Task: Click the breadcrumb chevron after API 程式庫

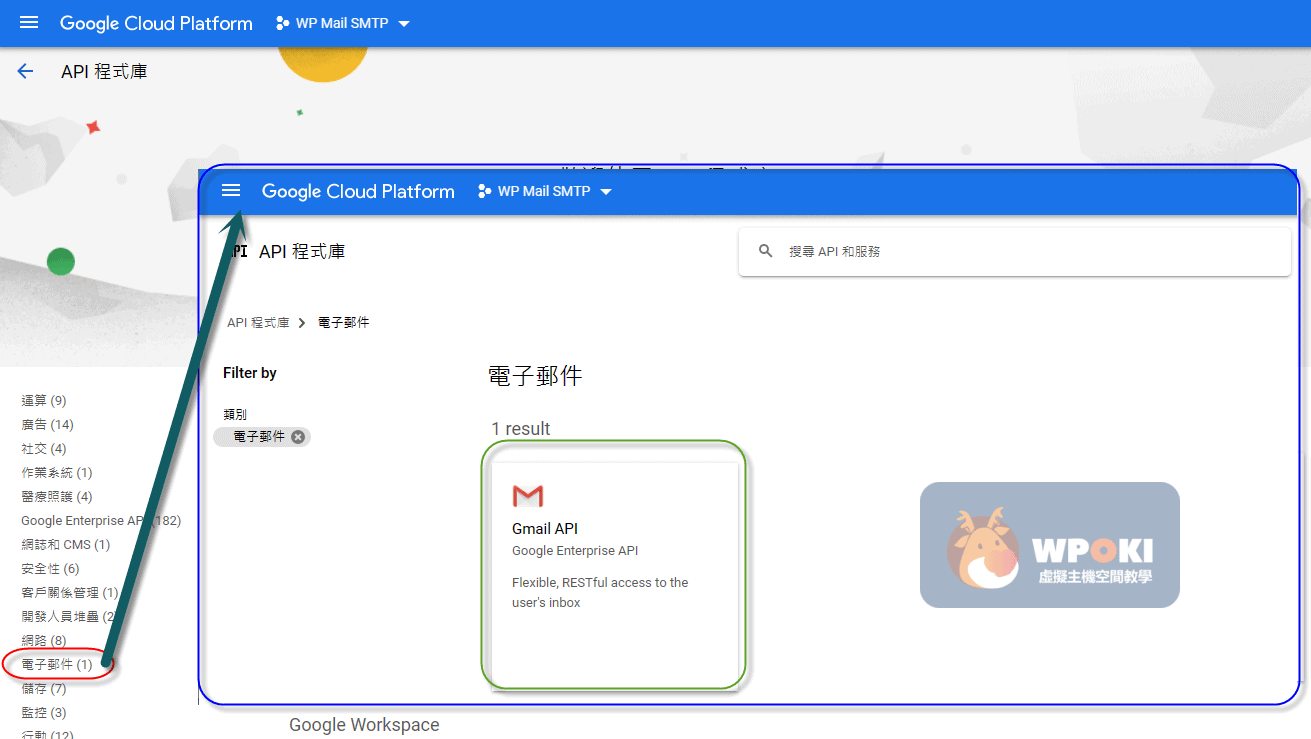Action: point(302,323)
